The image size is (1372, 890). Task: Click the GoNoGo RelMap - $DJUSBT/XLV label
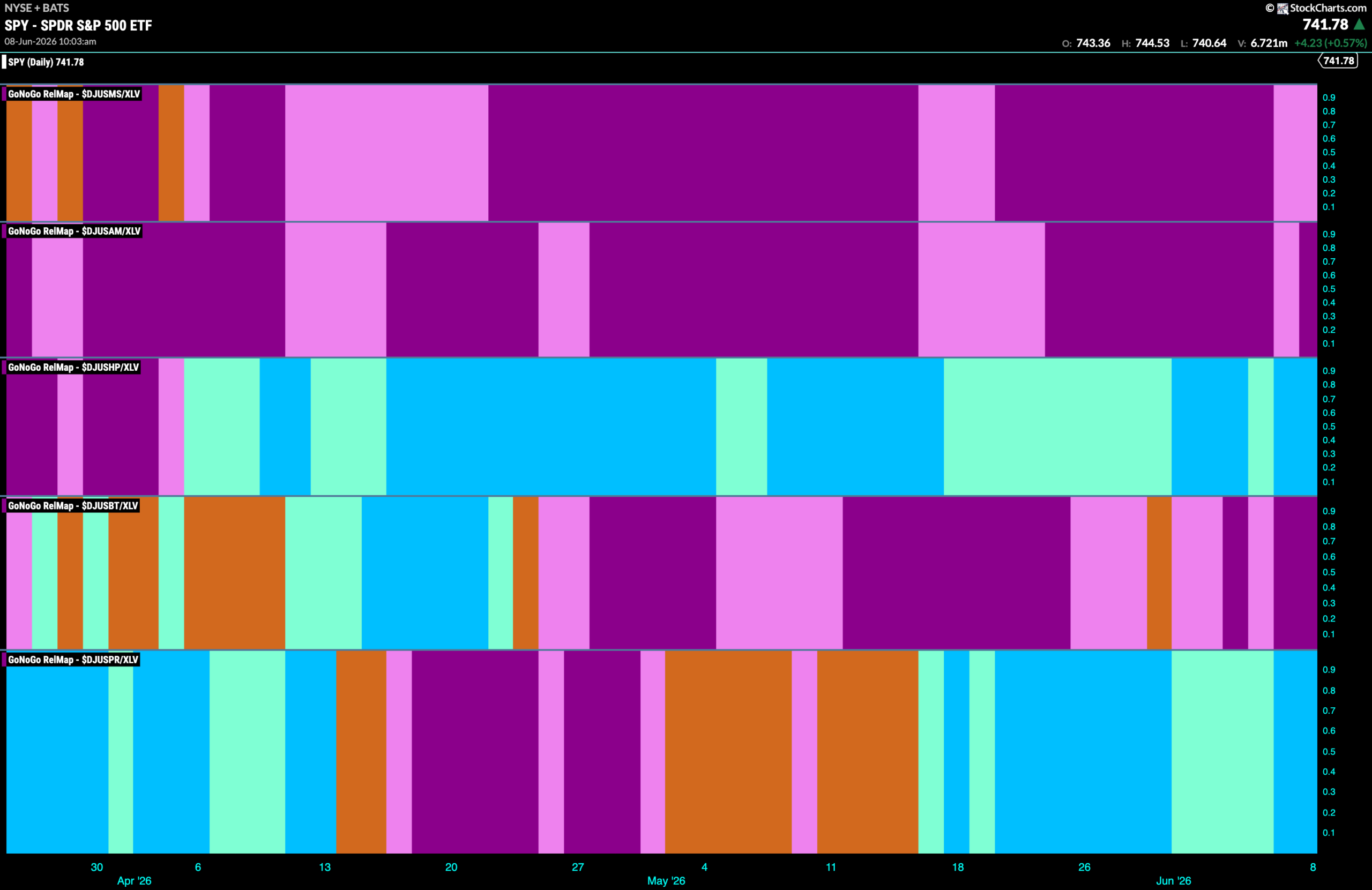73,505
